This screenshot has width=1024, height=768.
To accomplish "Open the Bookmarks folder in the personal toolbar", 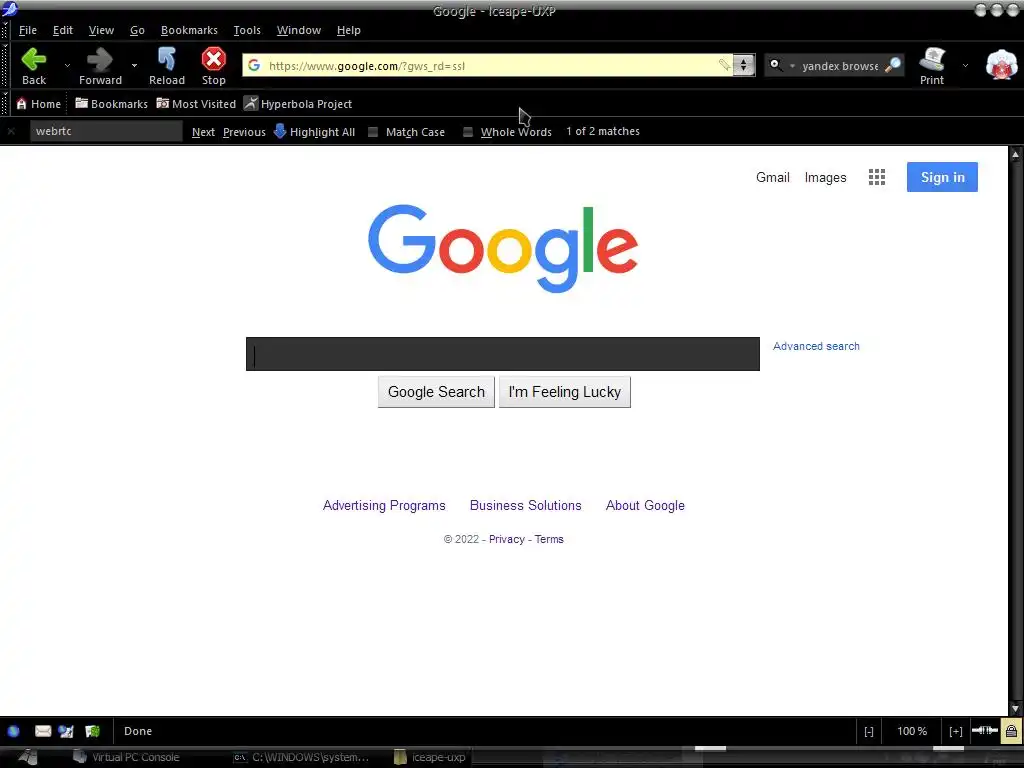I will (x=111, y=104).
